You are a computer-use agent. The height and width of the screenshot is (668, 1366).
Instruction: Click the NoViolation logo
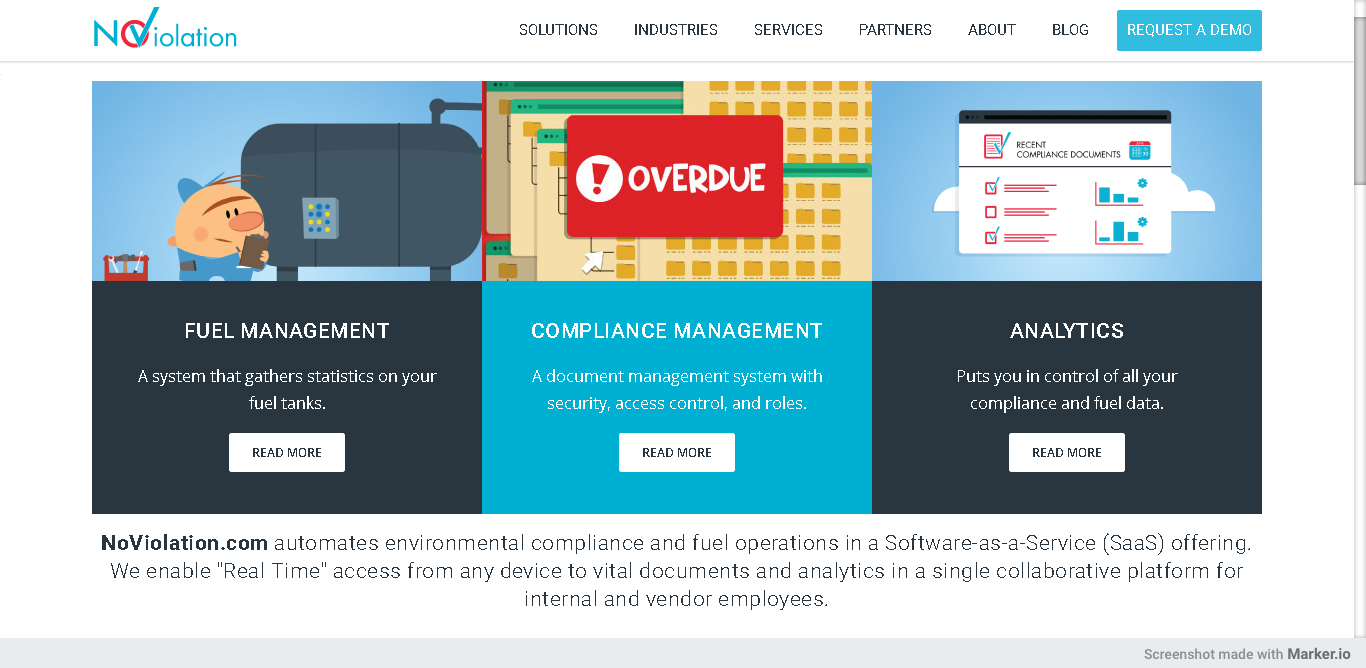coord(165,30)
